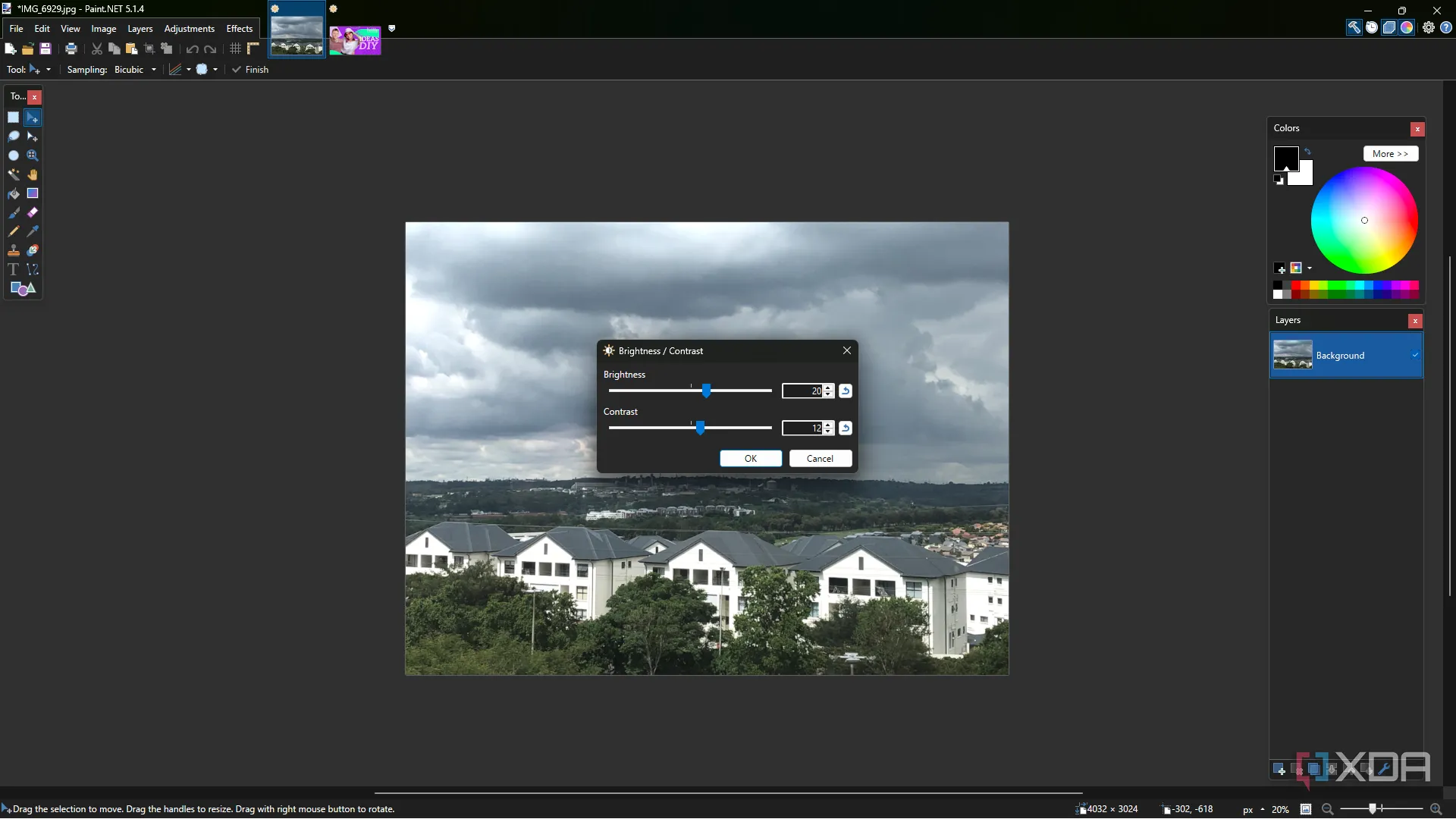The image size is (1456, 819).
Task: Open the Effects menu
Action: coord(239,28)
